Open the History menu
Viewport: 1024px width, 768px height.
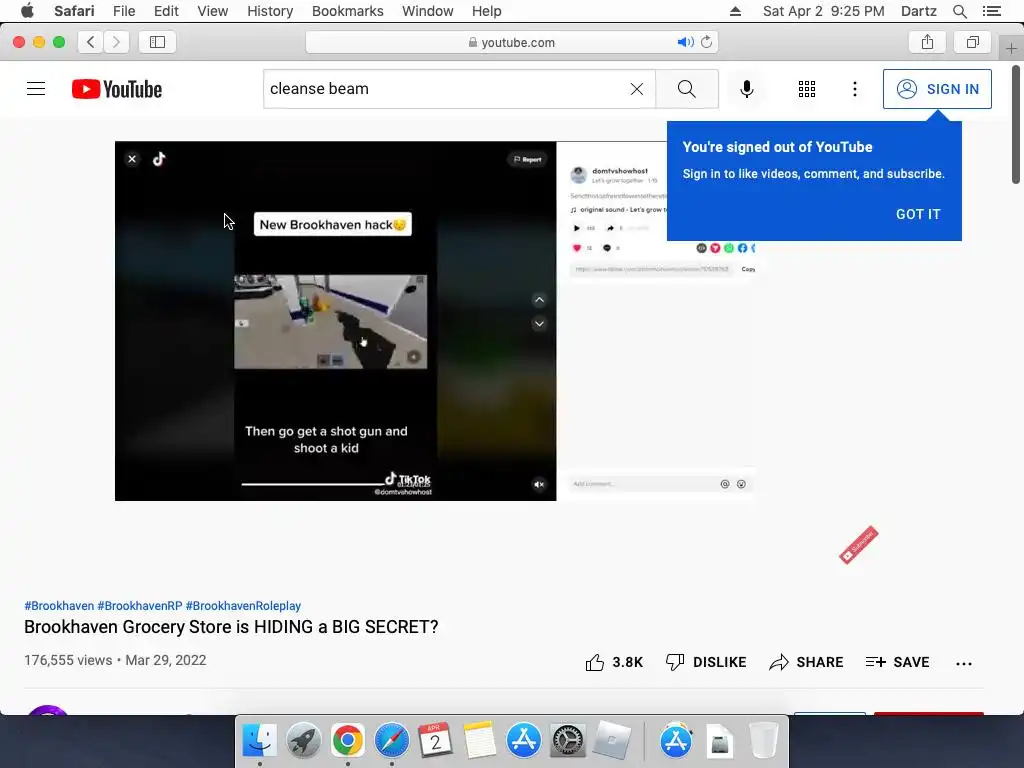[270, 11]
